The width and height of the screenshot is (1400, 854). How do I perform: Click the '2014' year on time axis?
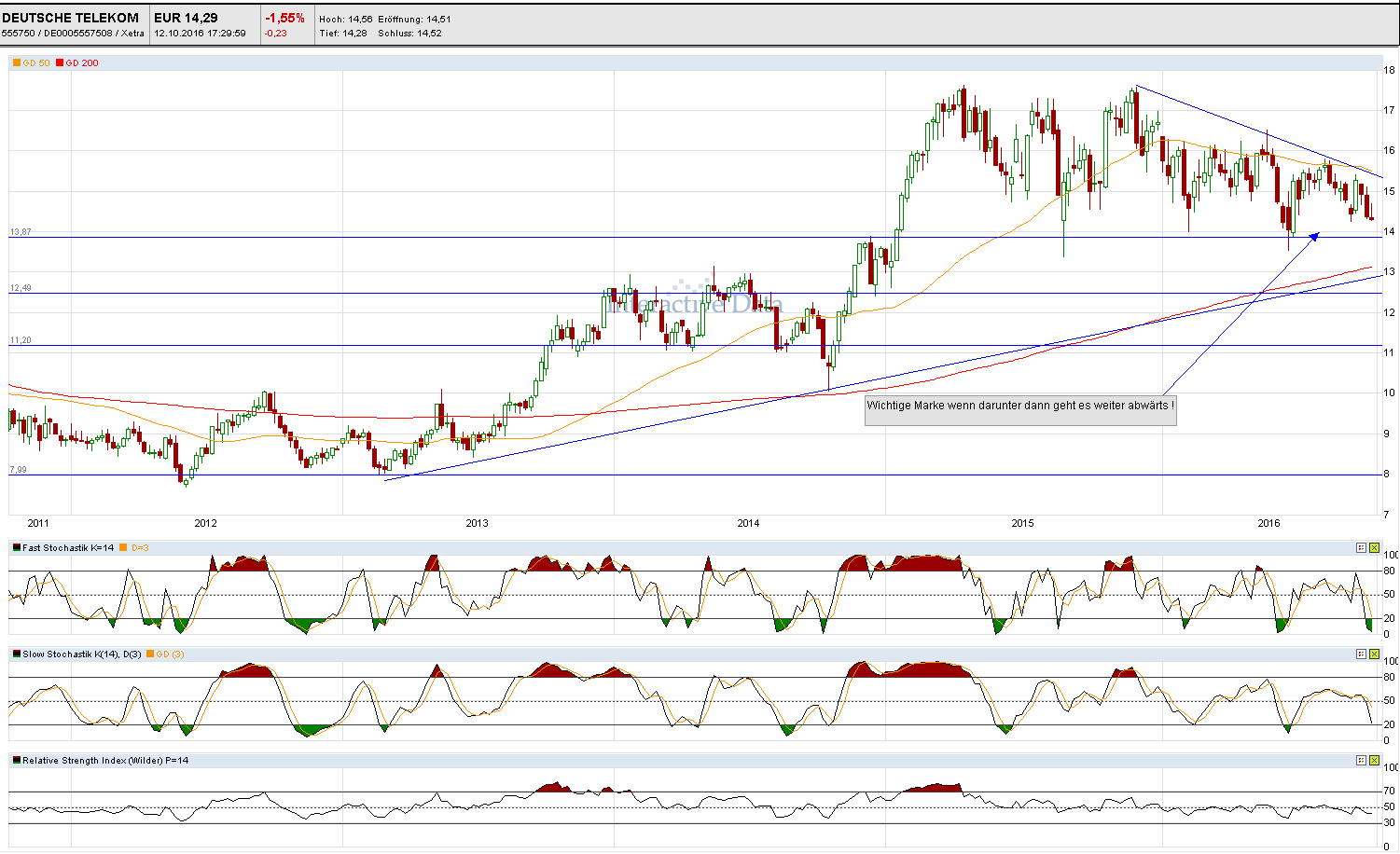pos(748,523)
